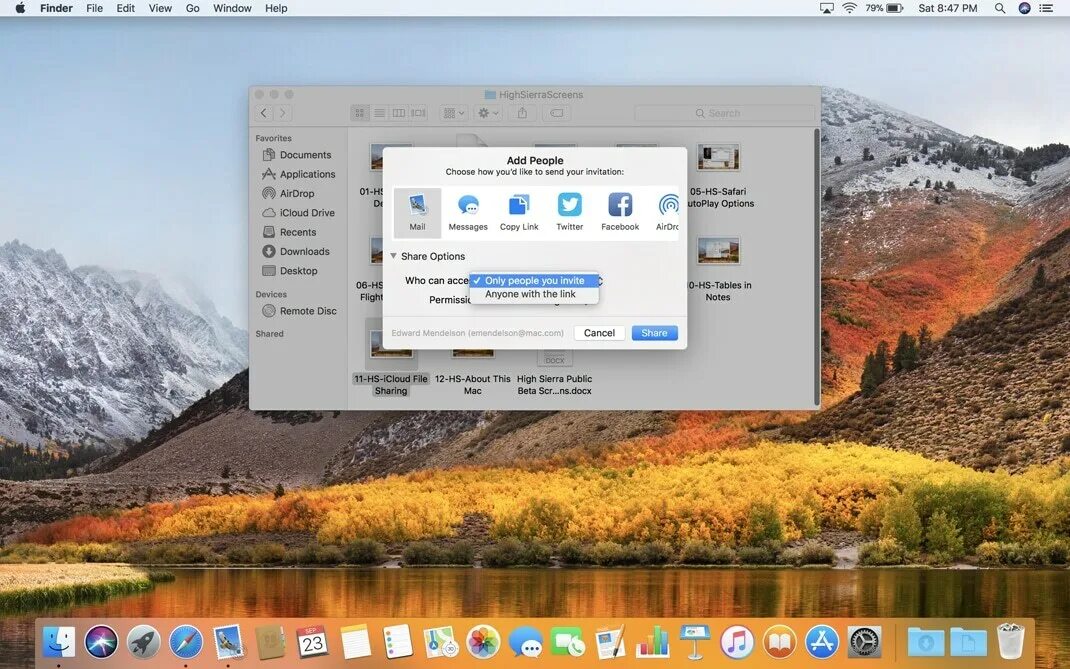The image size is (1070, 669).
Task: Open the Finder share button in toolbar
Action: (520, 113)
